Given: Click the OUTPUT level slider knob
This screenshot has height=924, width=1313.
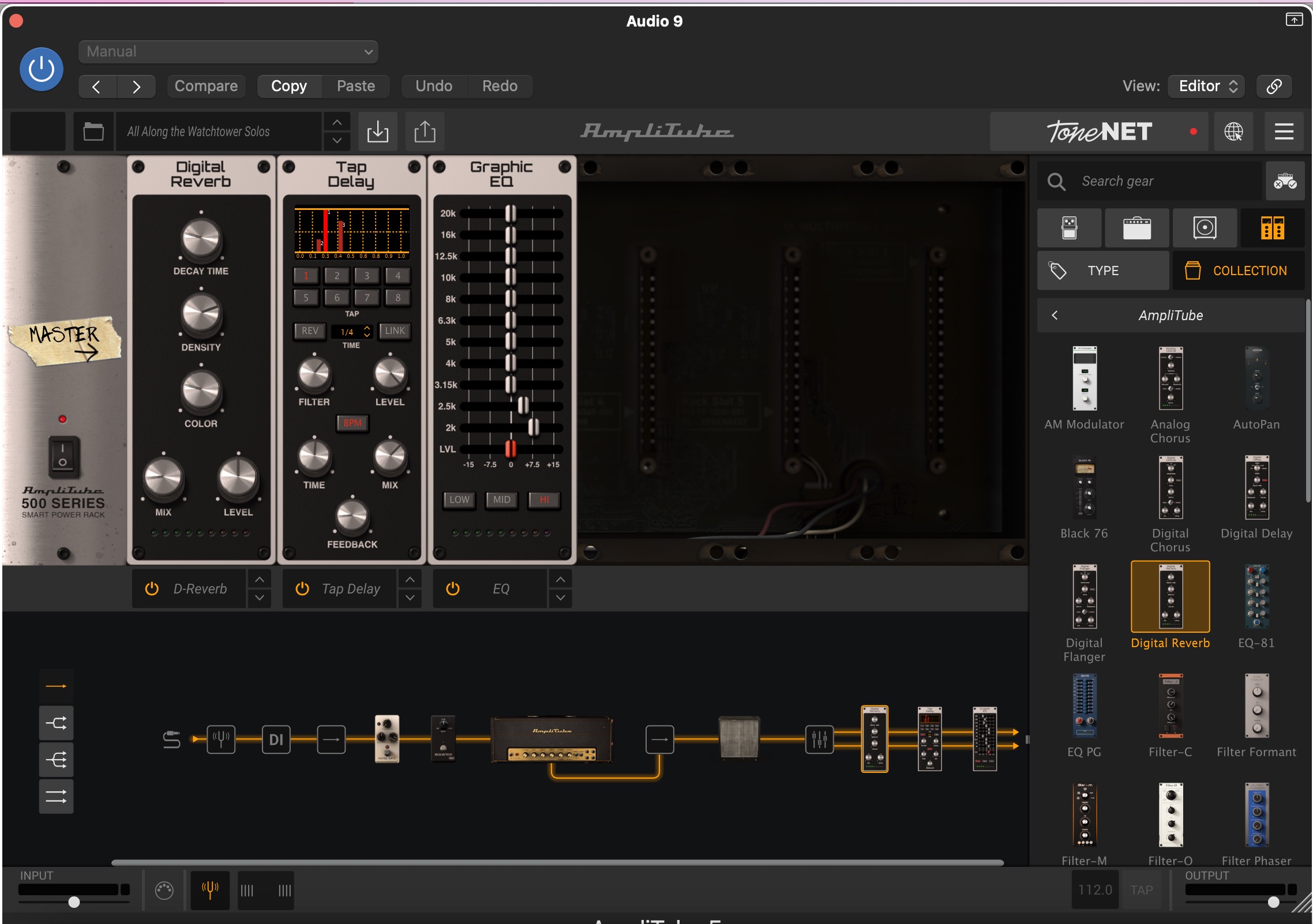Looking at the screenshot, I should click(x=1274, y=902).
